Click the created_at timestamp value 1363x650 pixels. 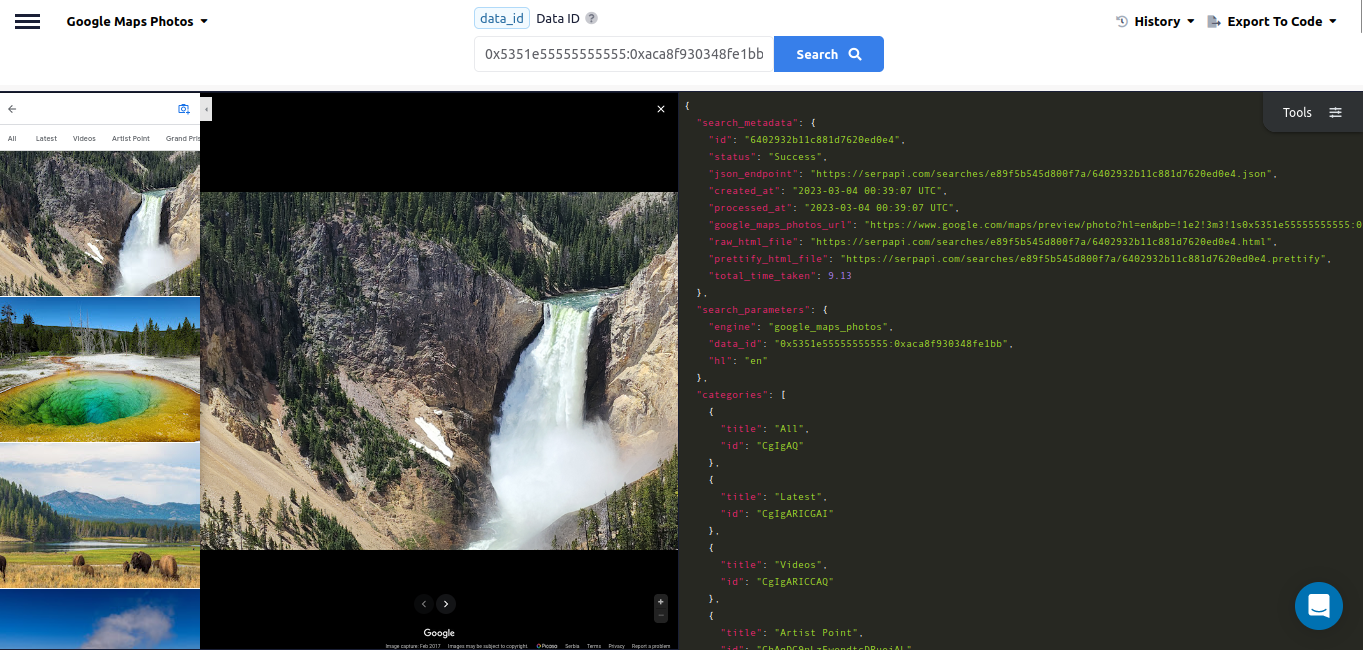click(869, 191)
